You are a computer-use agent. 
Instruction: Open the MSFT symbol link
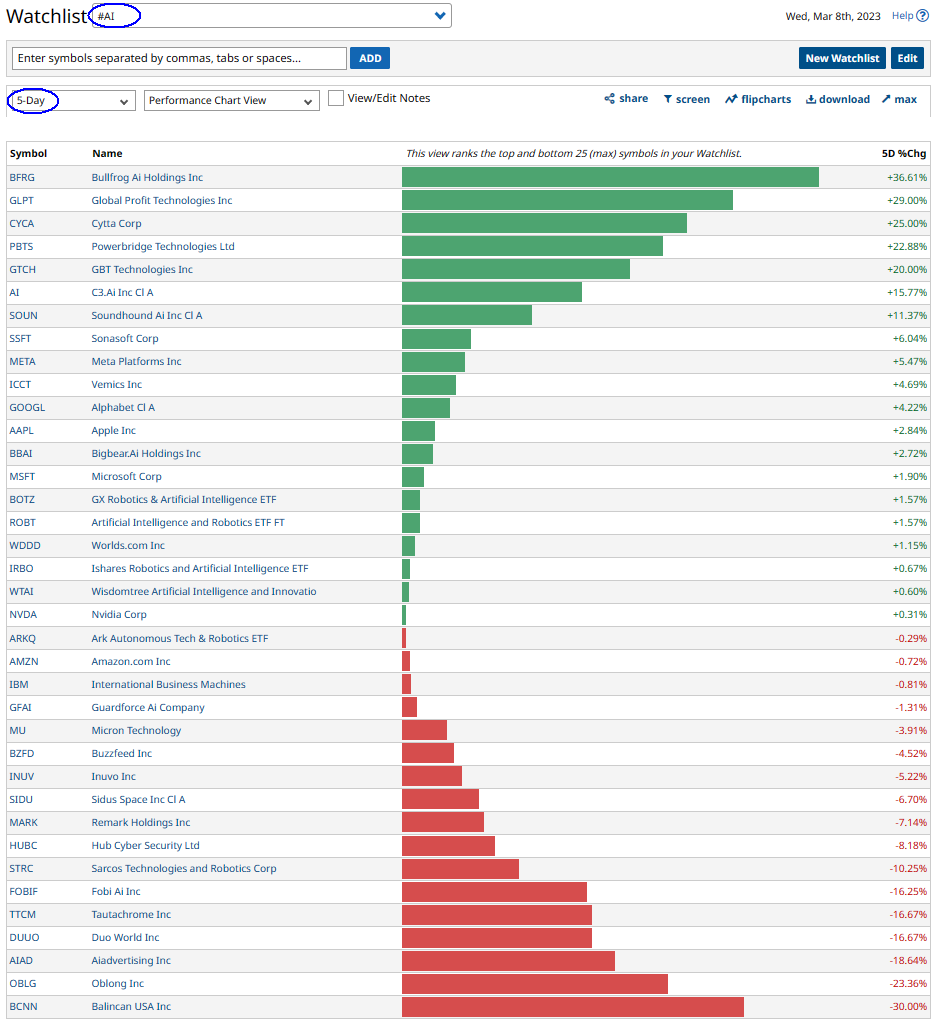coord(22,477)
